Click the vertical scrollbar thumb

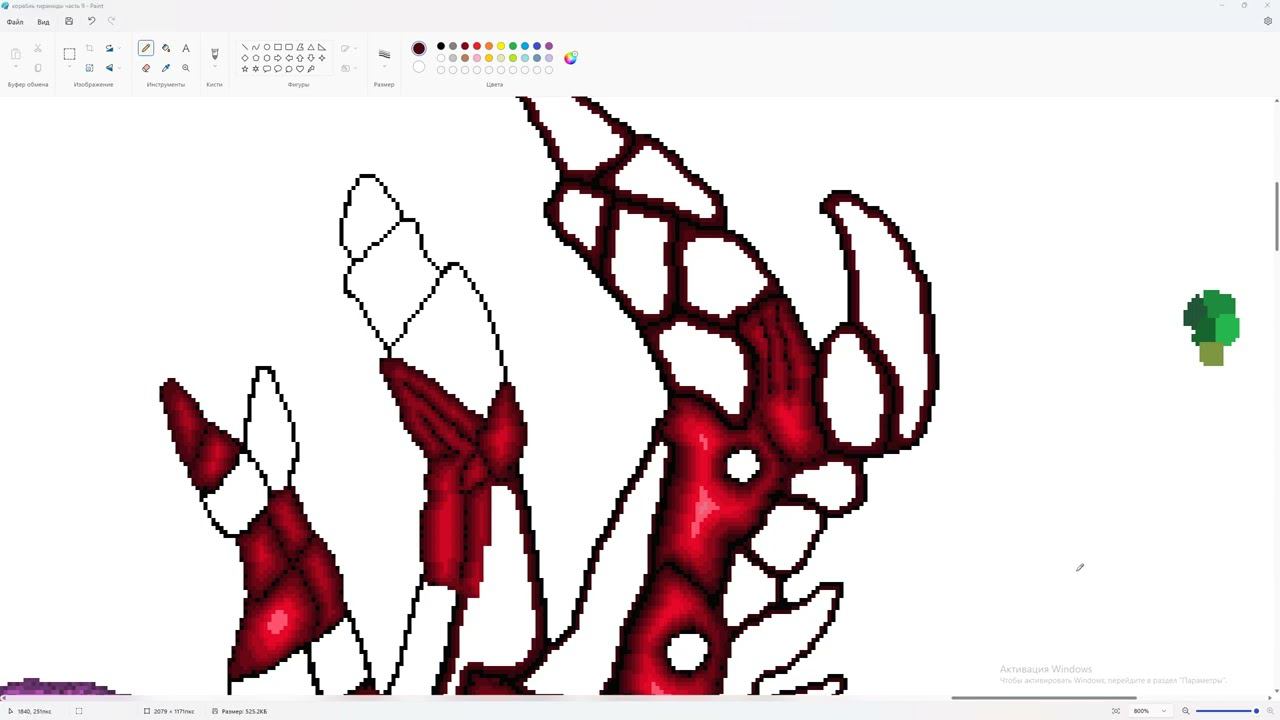[x=1276, y=217]
